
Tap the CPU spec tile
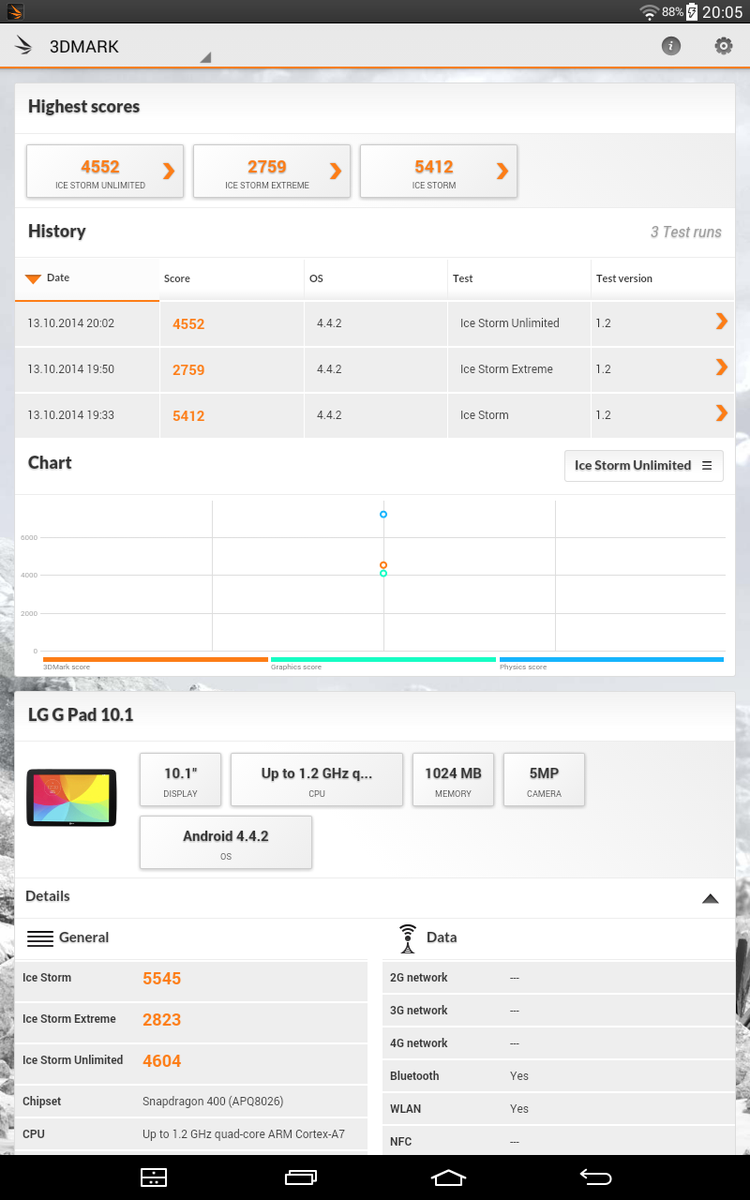[317, 780]
